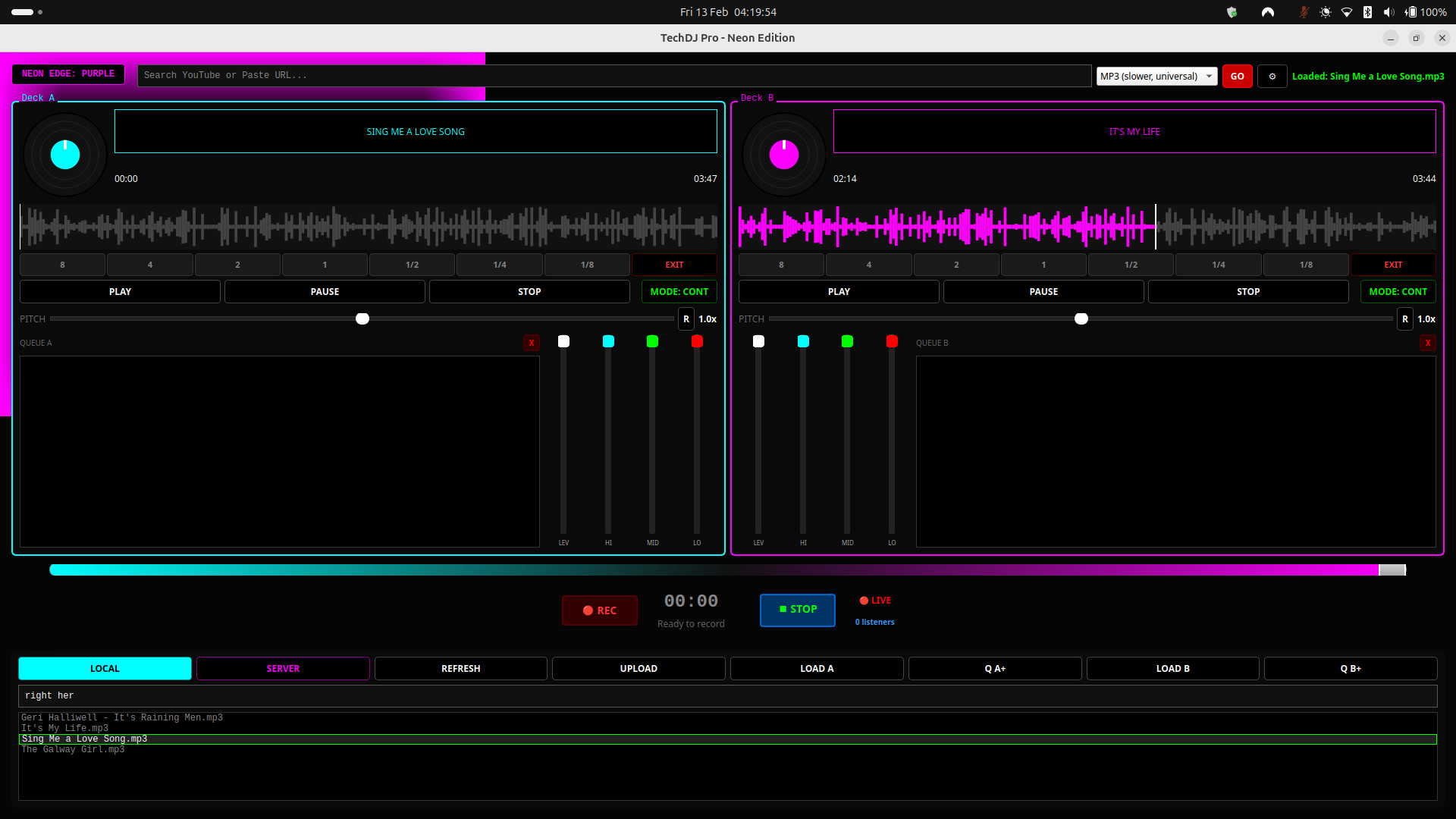Toggle Deck B MODE: CONT

coord(1398,292)
